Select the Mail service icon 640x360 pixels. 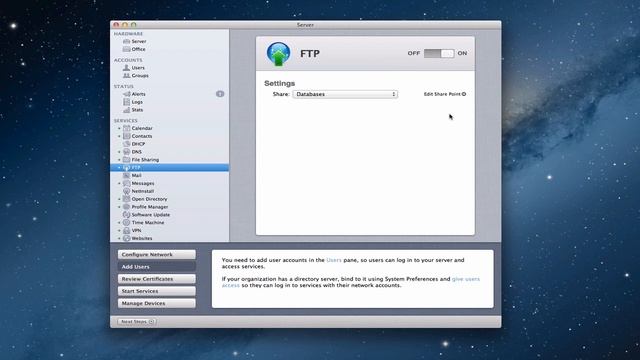127,176
